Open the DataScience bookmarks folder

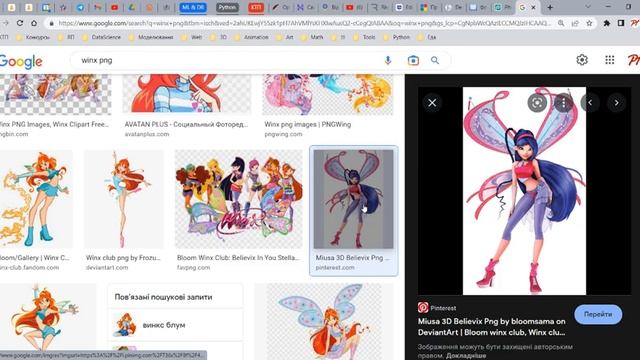102,37
